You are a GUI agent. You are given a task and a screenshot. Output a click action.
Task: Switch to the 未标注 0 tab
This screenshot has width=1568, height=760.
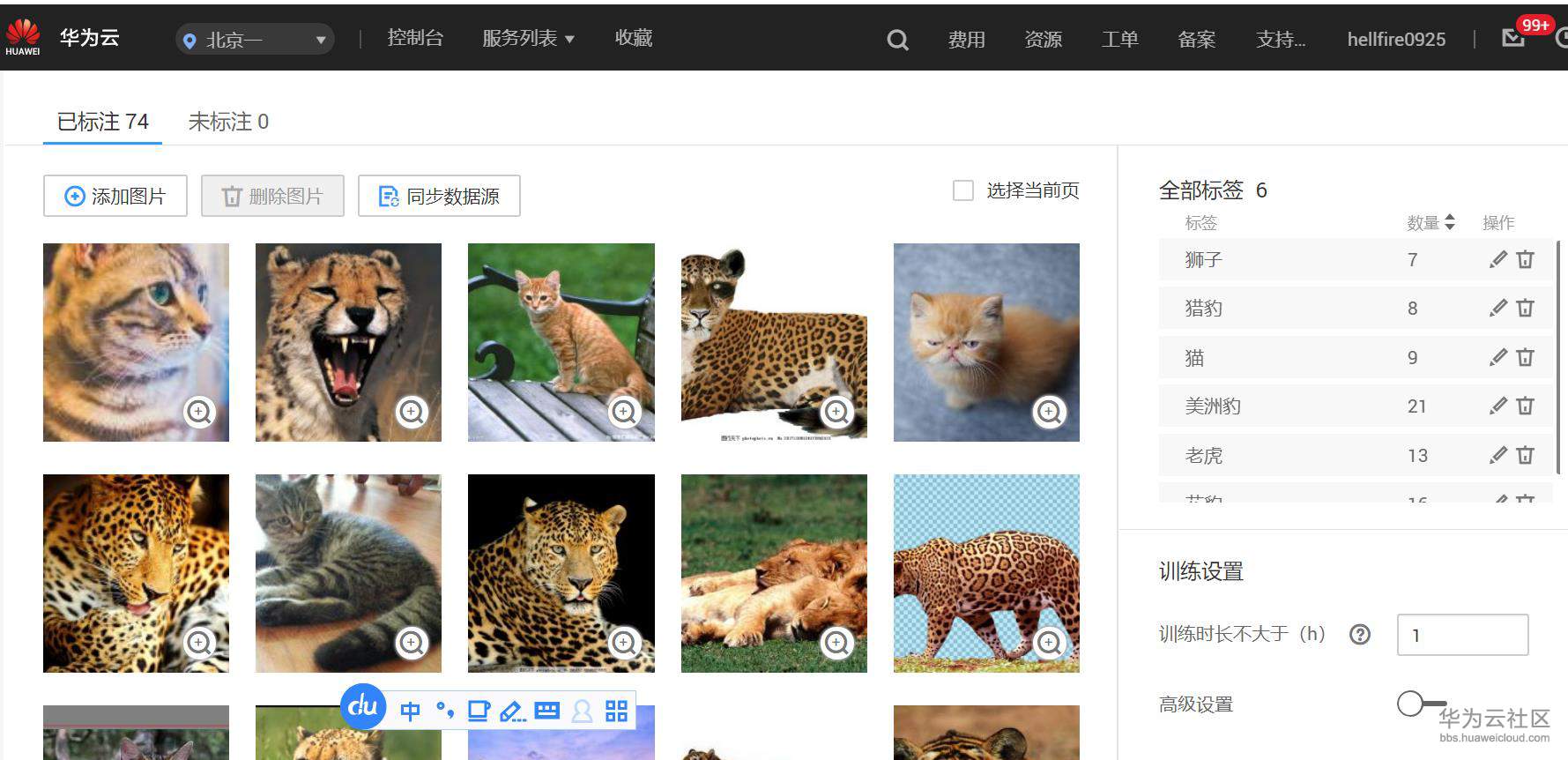pyautogui.click(x=228, y=122)
